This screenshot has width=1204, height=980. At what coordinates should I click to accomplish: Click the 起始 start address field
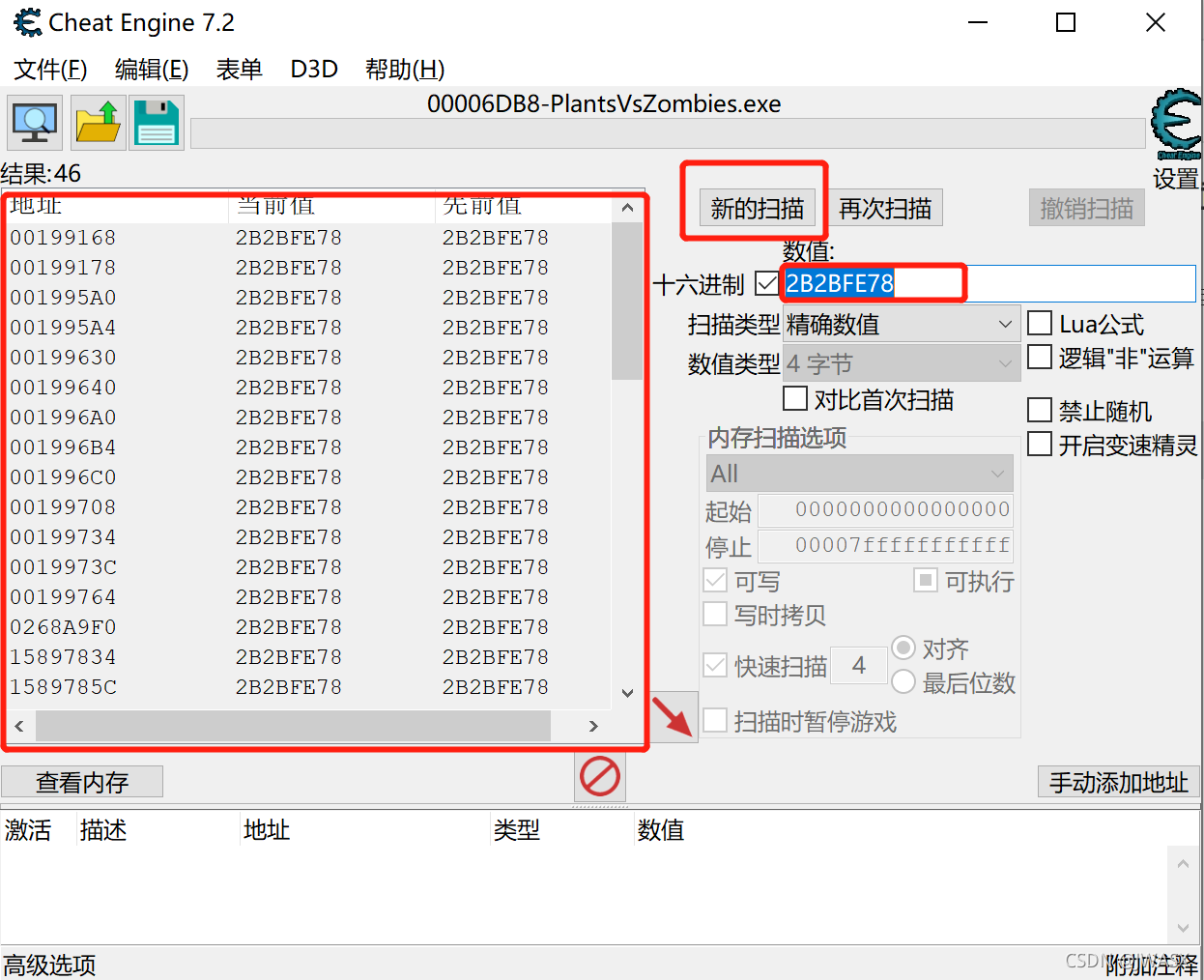pyautogui.click(x=886, y=509)
